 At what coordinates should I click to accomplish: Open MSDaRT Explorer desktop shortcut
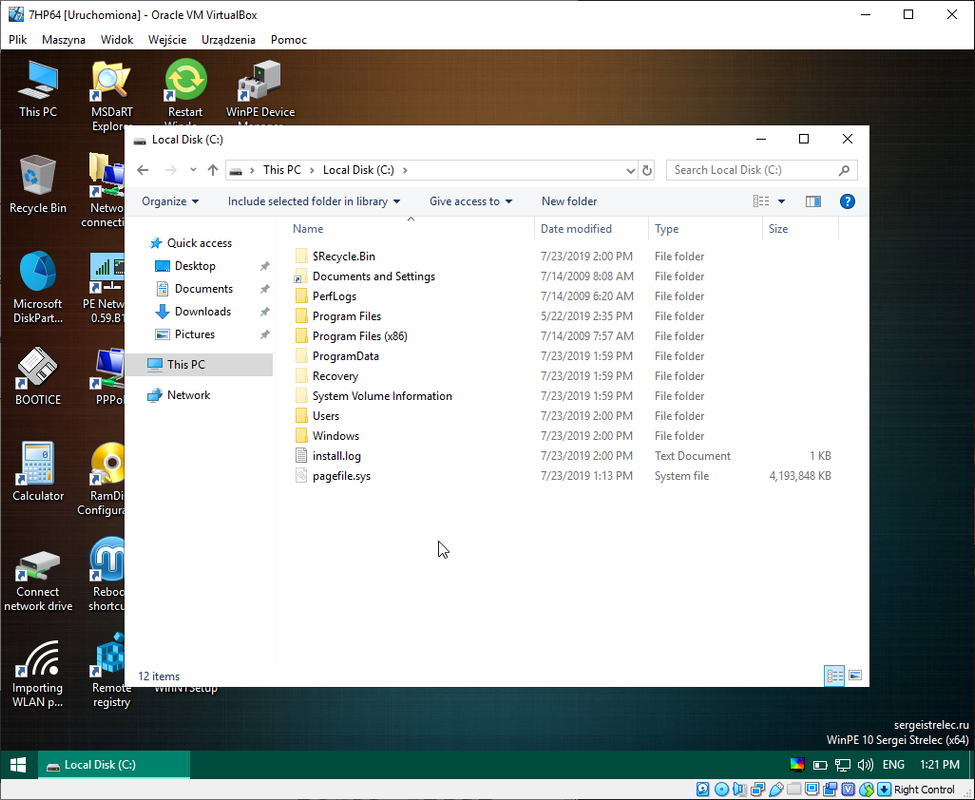pos(111,95)
